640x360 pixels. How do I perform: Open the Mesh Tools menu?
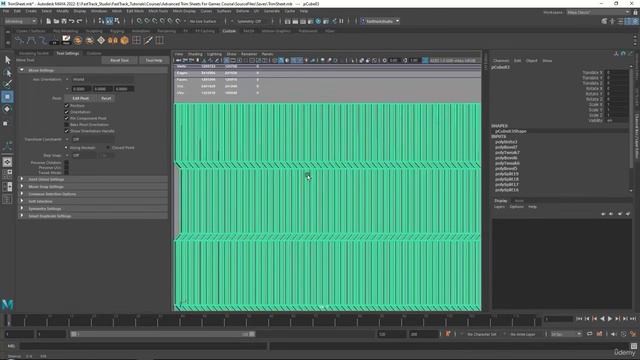(158, 11)
